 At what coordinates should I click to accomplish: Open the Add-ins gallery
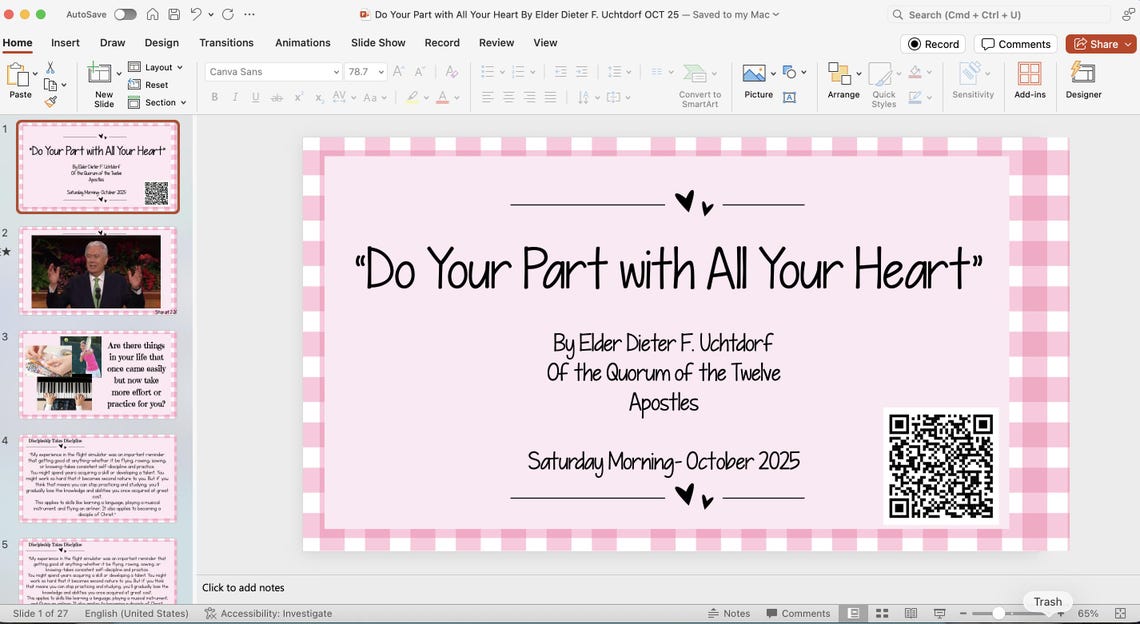coord(1028,82)
